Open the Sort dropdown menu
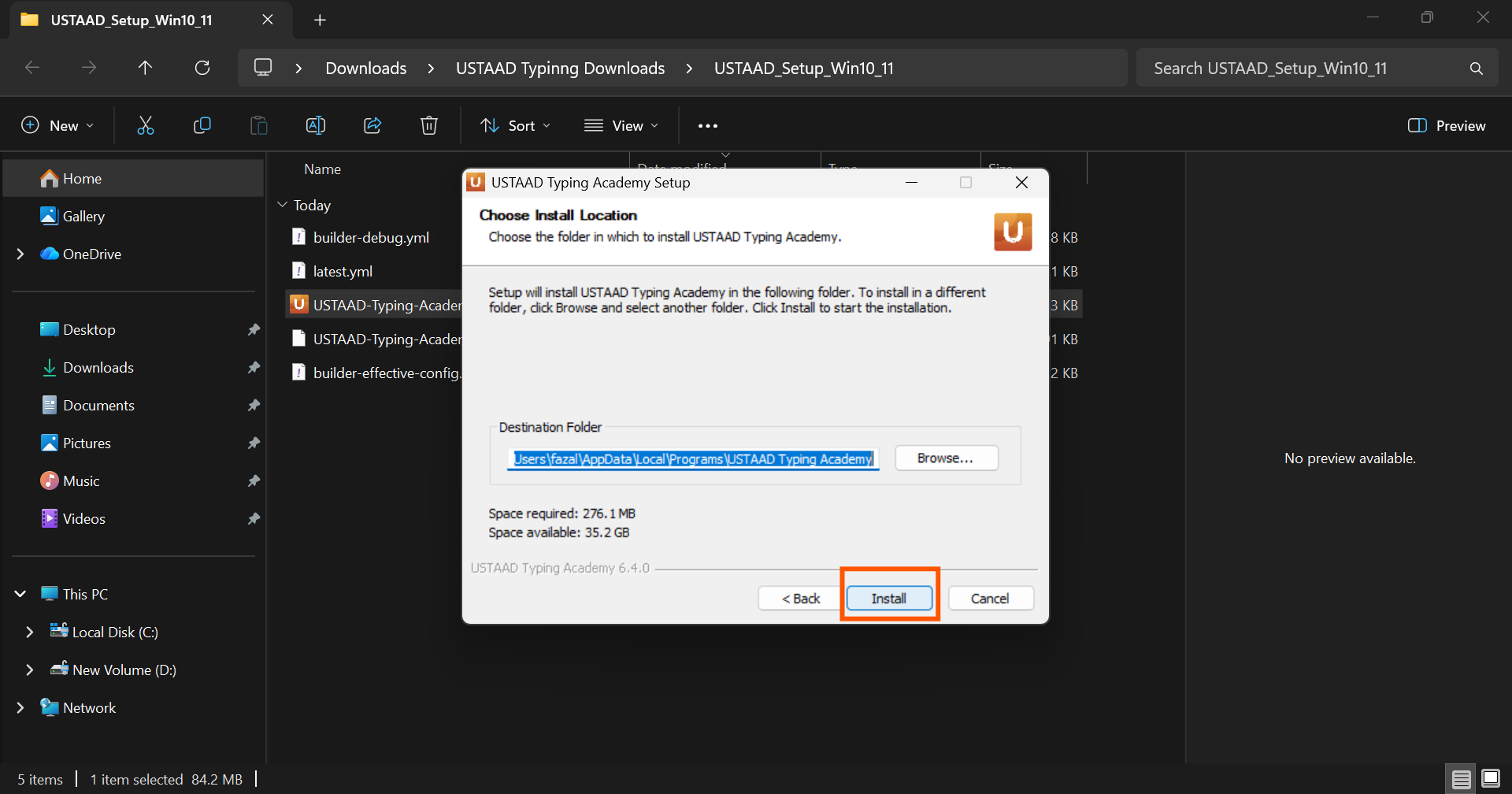 tap(516, 126)
